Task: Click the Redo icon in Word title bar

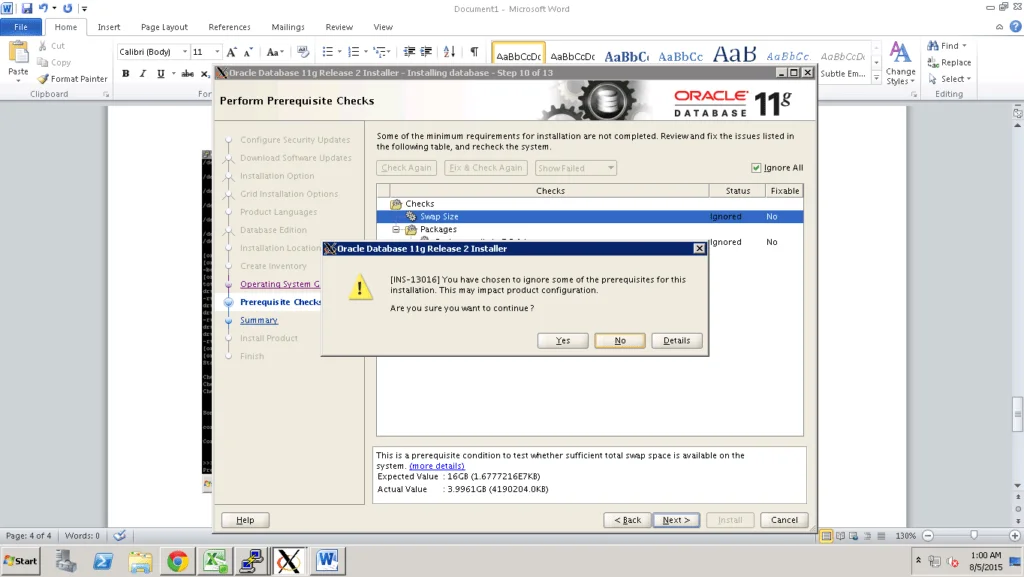Action: pos(67,8)
